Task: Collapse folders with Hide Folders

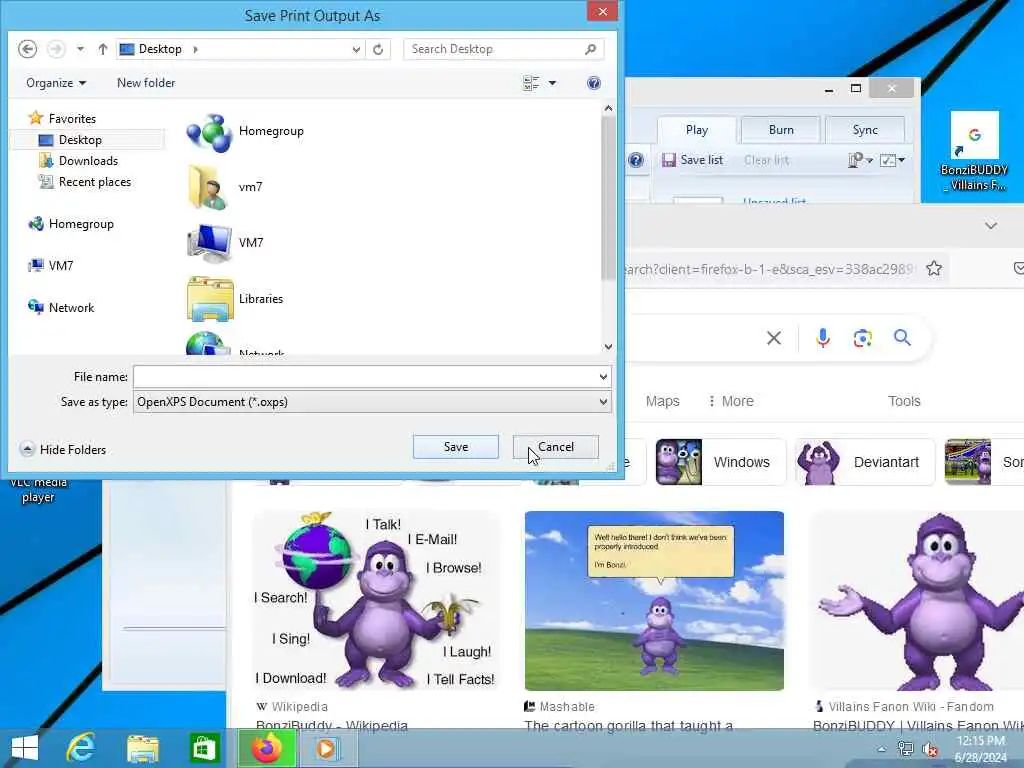Action: (63, 449)
